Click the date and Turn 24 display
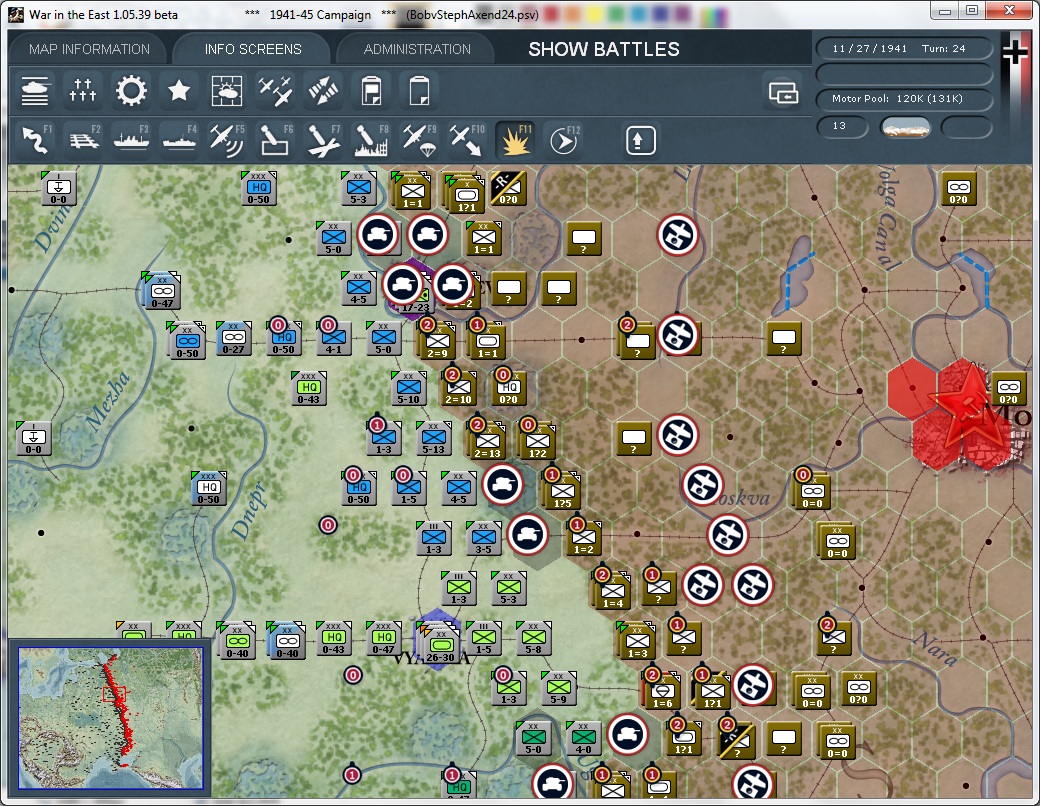The width and height of the screenshot is (1040, 806). [903, 48]
